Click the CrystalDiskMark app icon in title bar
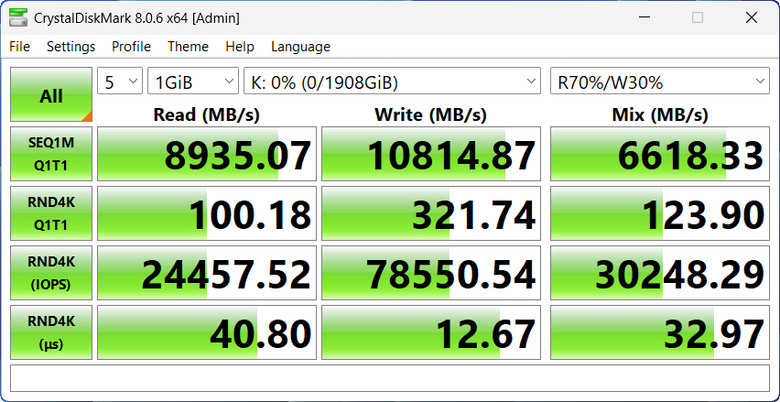 (18, 18)
